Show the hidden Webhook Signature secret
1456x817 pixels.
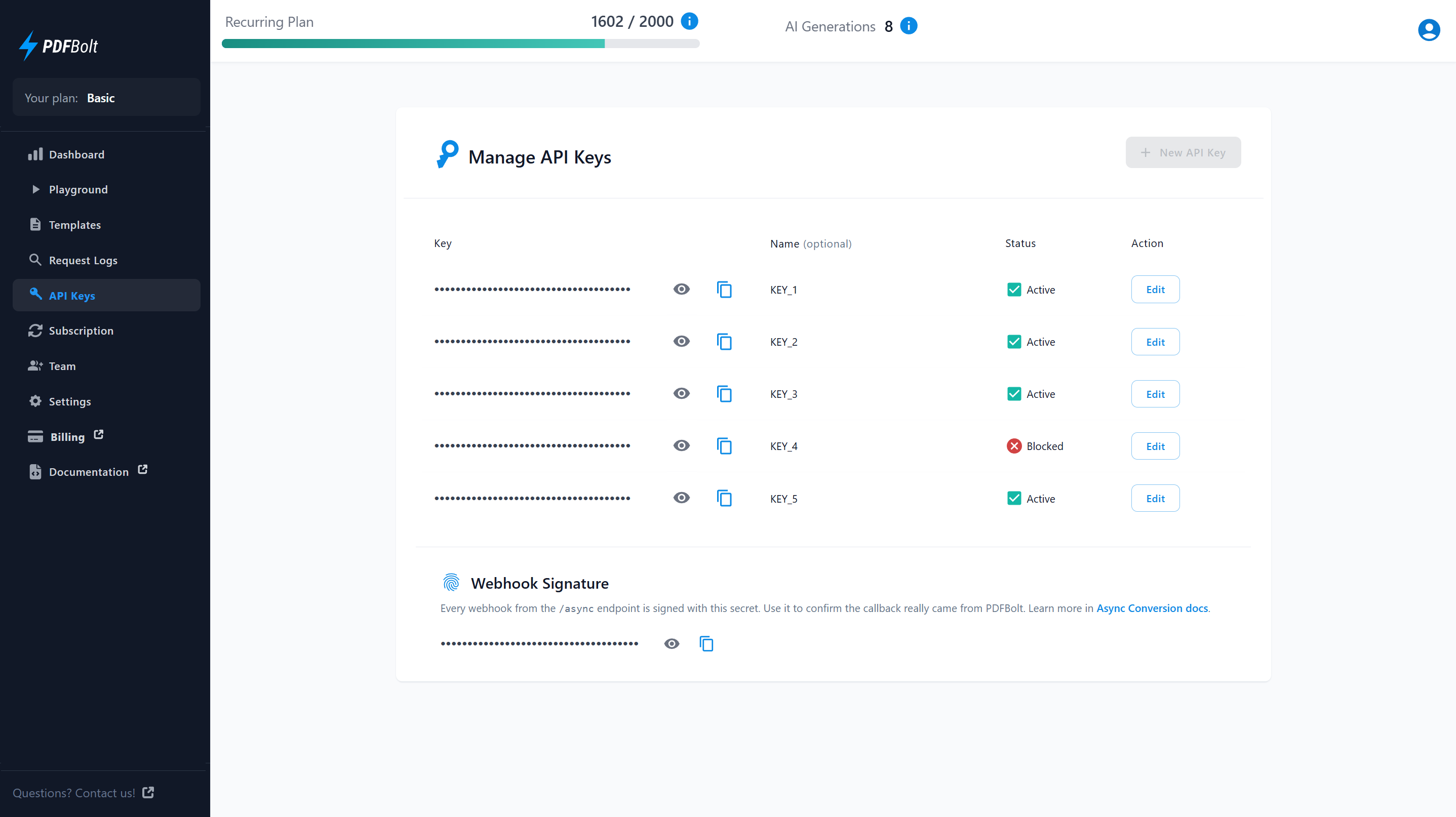tap(671, 643)
